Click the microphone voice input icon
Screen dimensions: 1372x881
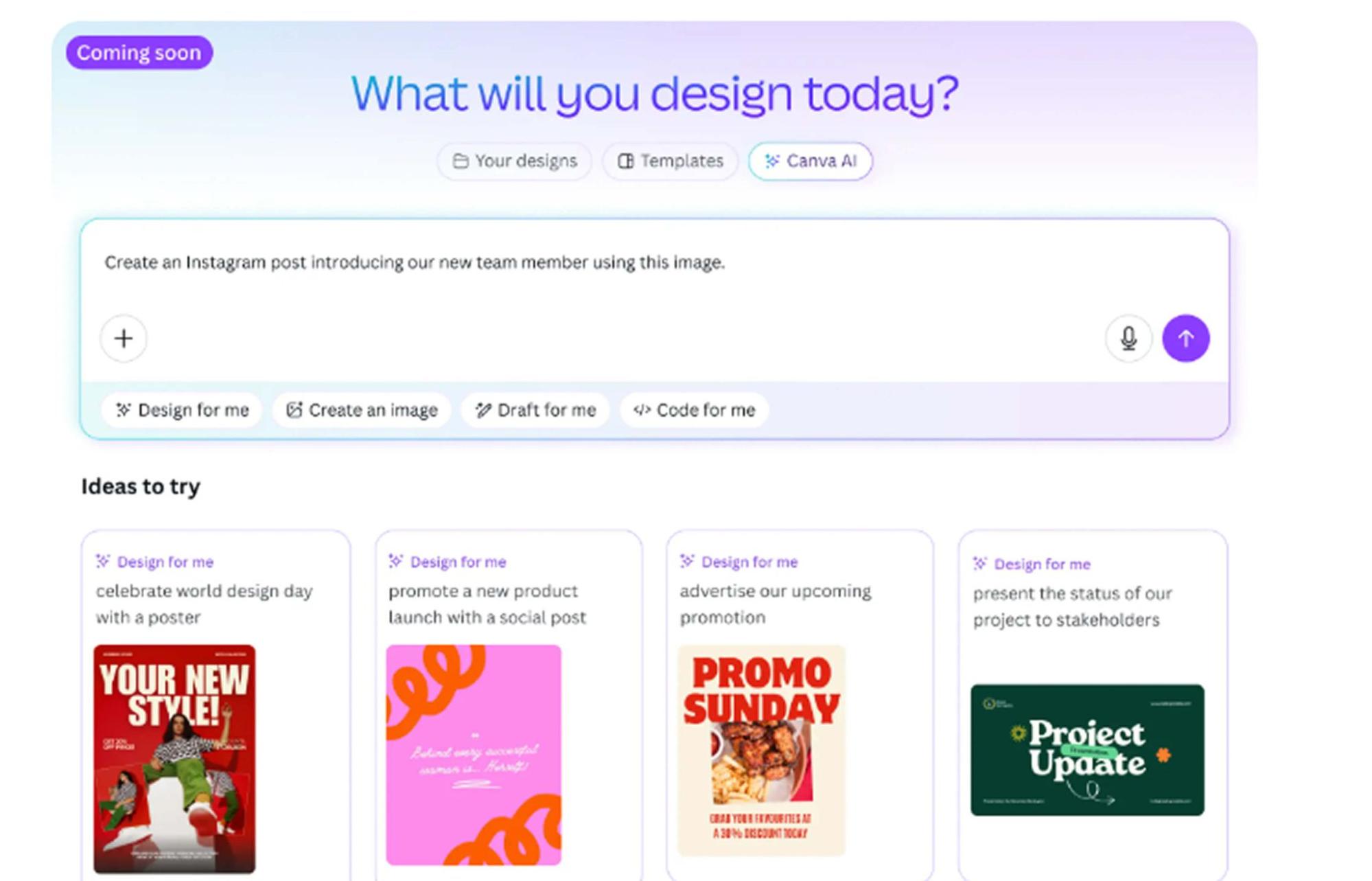[1128, 339]
